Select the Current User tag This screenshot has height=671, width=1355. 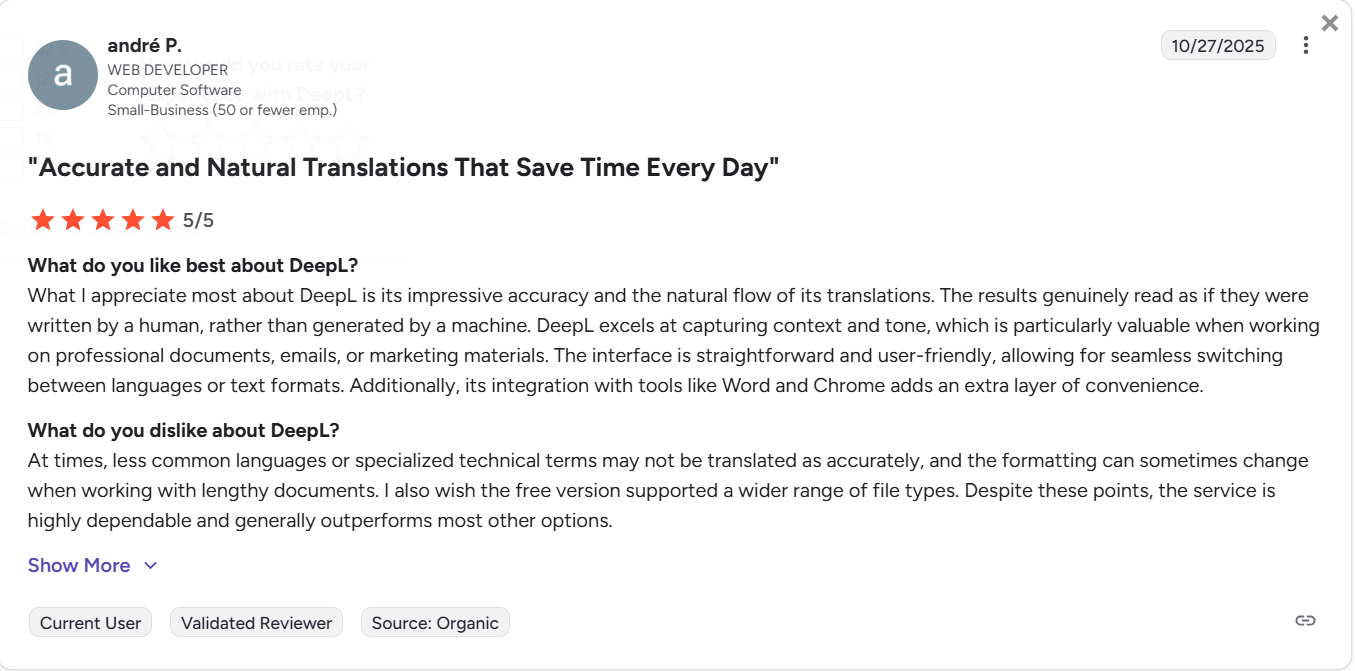point(90,622)
